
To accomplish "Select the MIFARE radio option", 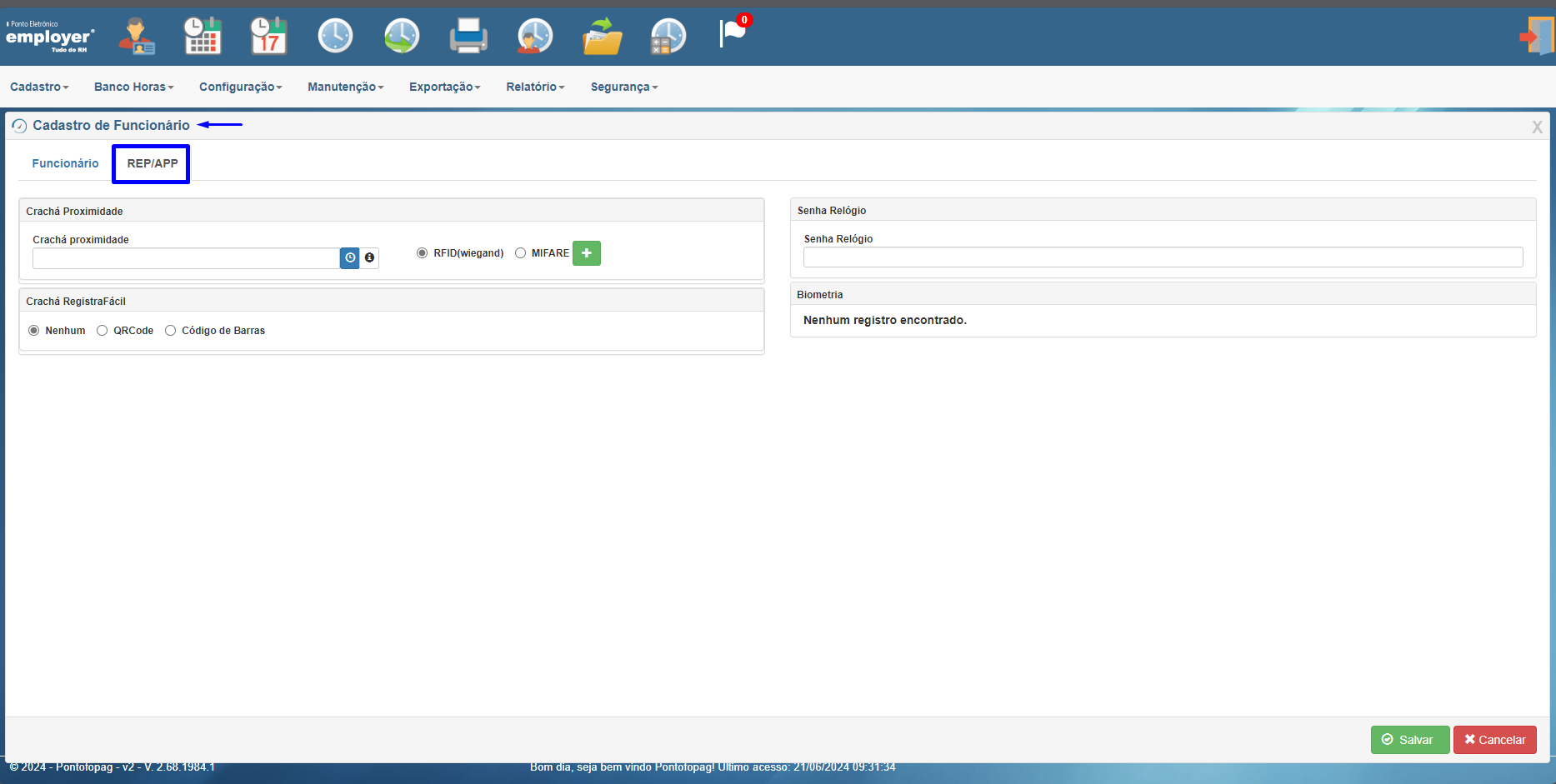I will 521,253.
